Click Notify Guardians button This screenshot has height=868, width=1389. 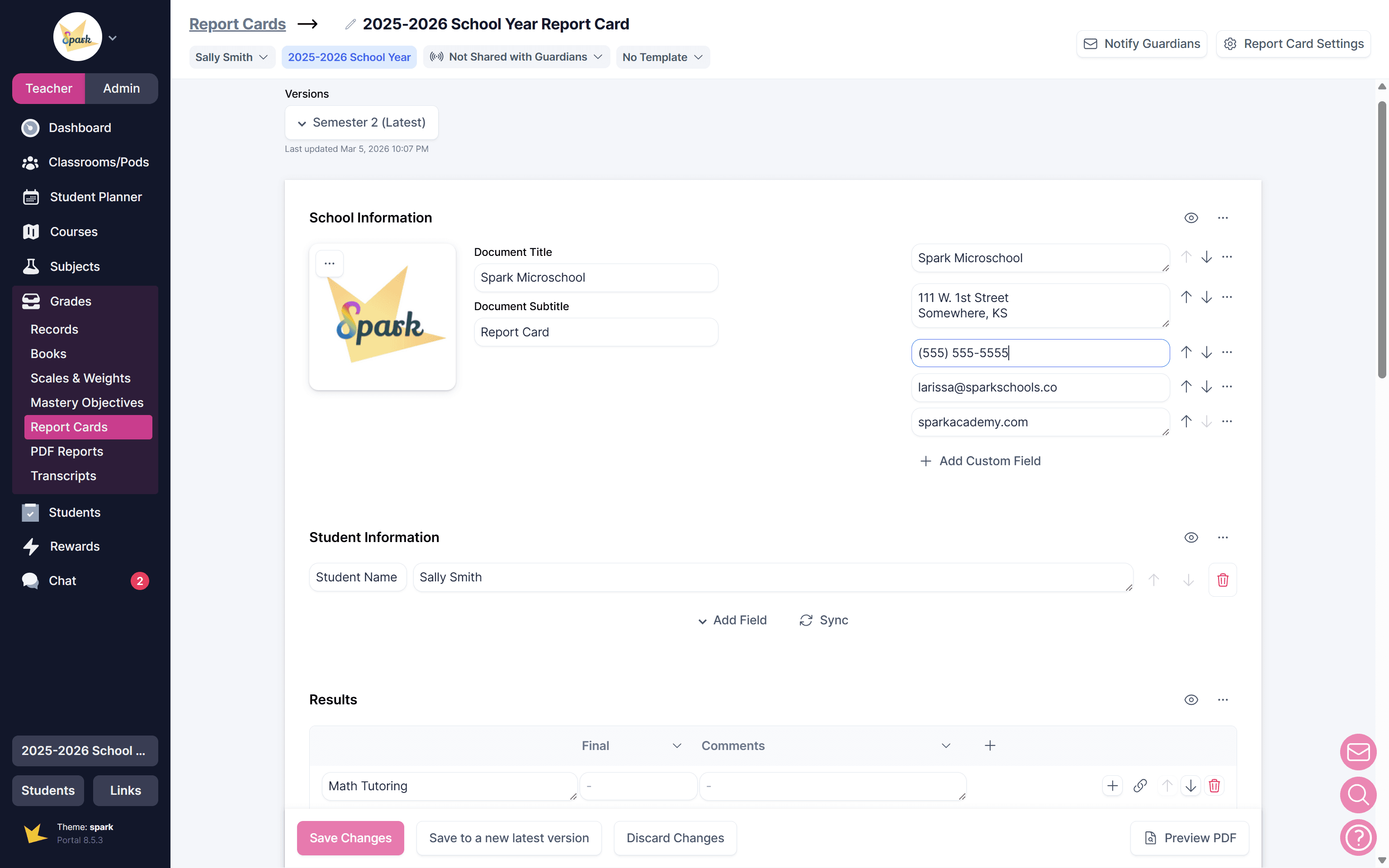[x=1142, y=44]
